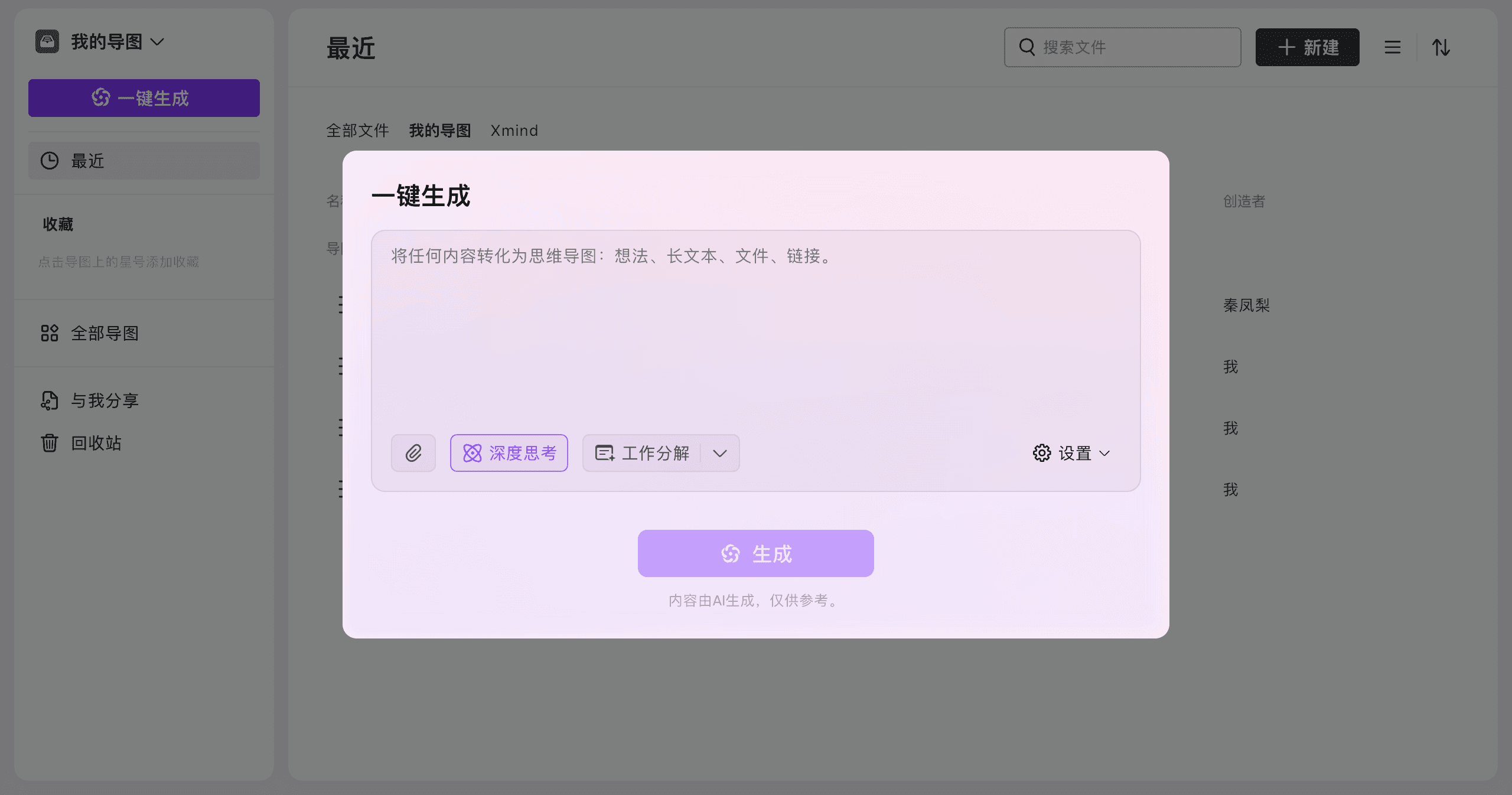
Task: Expand the 我的导图 workspace dropdown
Action: pos(157,41)
